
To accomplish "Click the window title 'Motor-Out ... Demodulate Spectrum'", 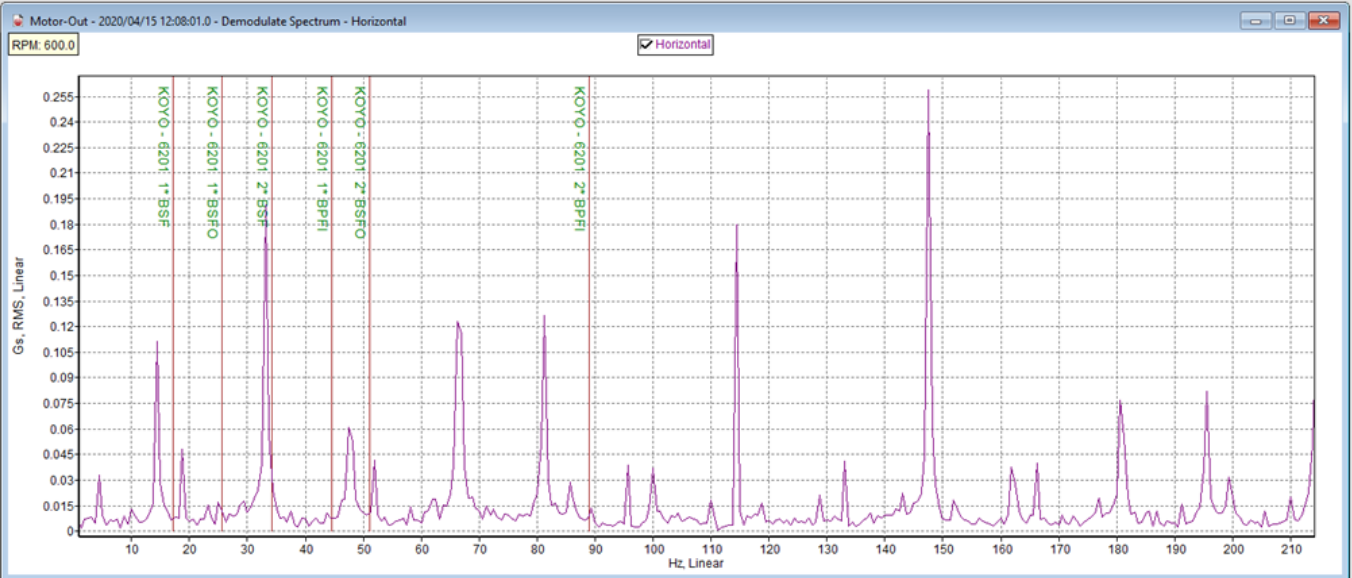I will pos(218,21).
